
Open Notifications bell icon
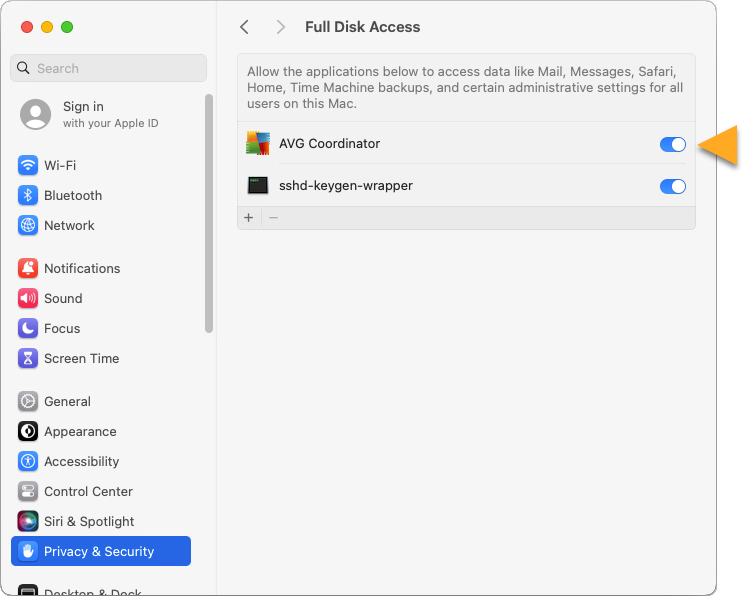28,268
